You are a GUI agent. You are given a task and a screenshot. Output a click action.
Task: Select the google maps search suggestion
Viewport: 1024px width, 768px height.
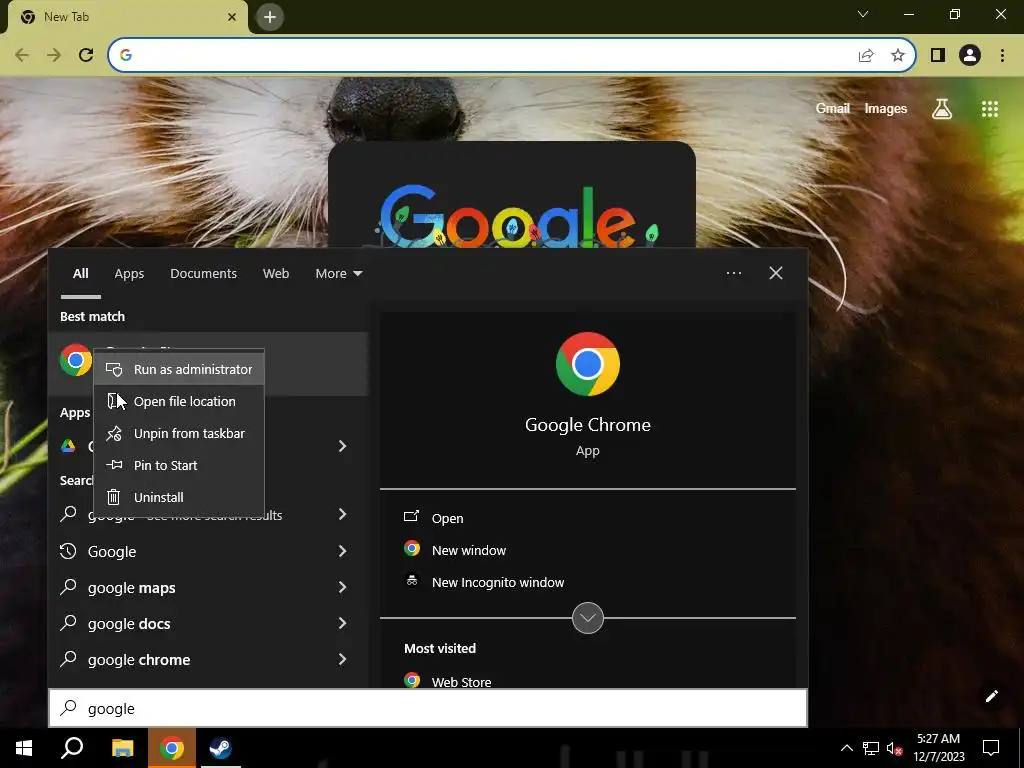208,587
